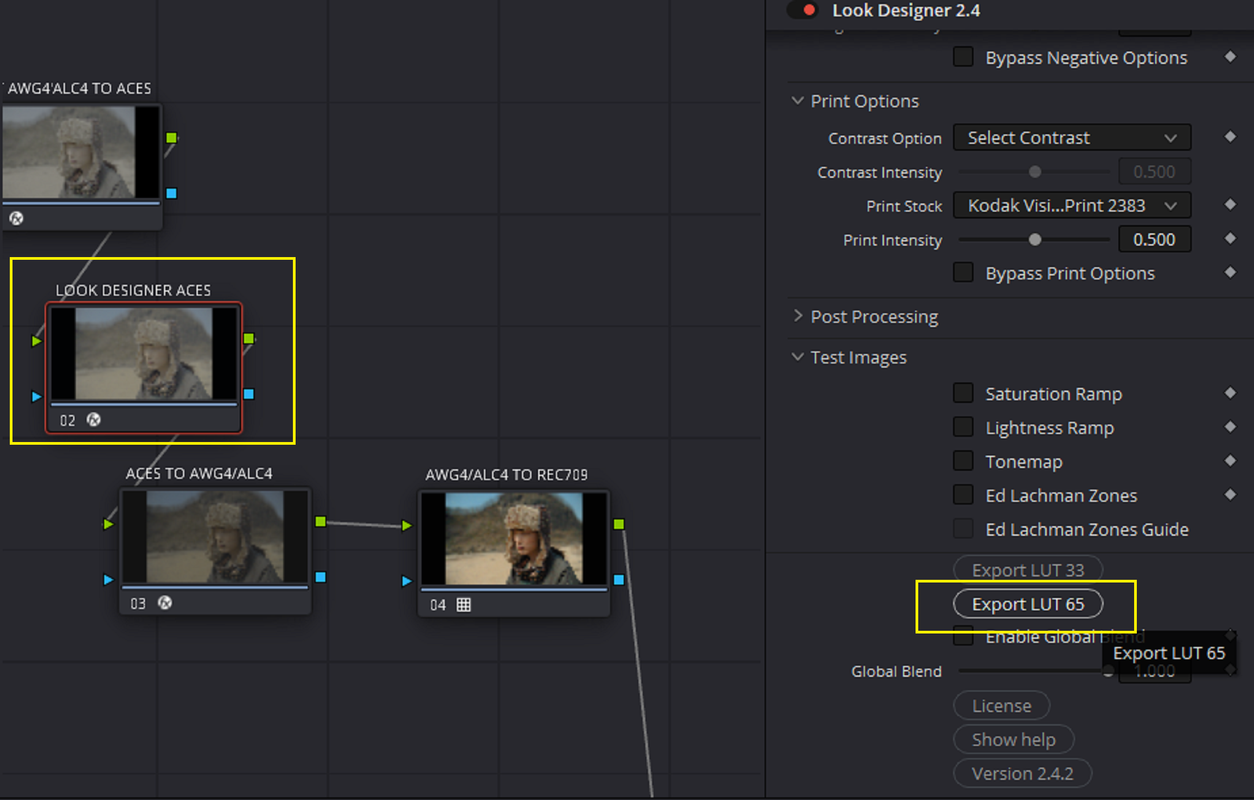Image resolution: width=1254 pixels, height=800 pixels.
Task: Expand the Post Processing section
Action: pyautogui.click(x=798, y=316)
